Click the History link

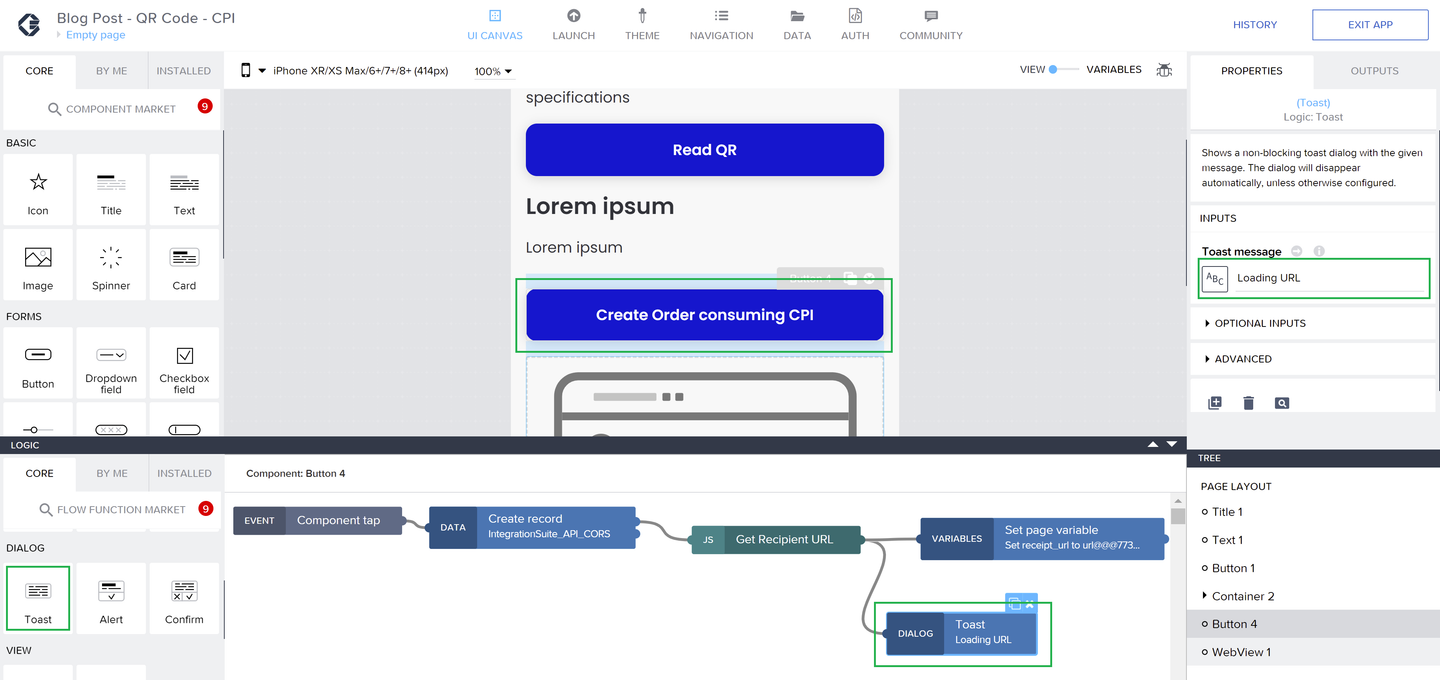point(1255,25)
